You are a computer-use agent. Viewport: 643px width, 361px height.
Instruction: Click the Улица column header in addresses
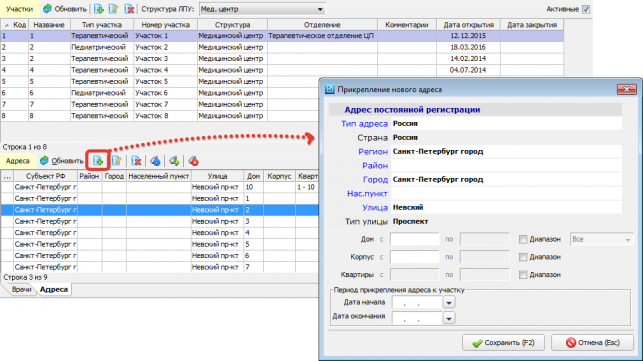pos(217,176)
